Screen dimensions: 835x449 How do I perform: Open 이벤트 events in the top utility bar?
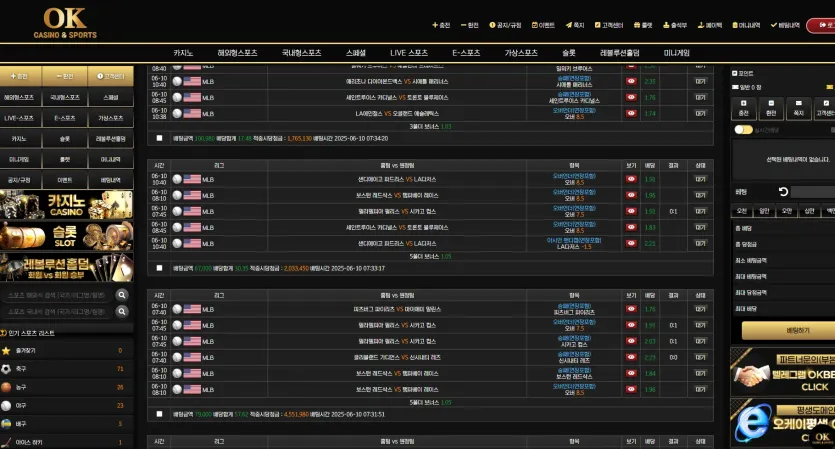click(543, 25)
